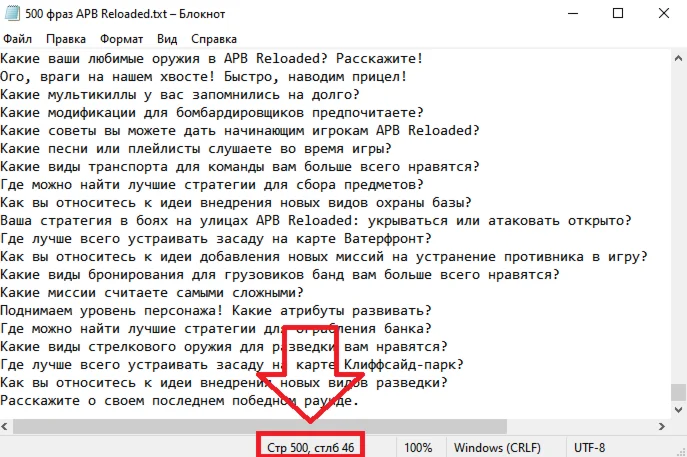The height and width of the screenshot is (457, 687).
Task: Click the 100% zoom status entry
Action: coord(418,447)
